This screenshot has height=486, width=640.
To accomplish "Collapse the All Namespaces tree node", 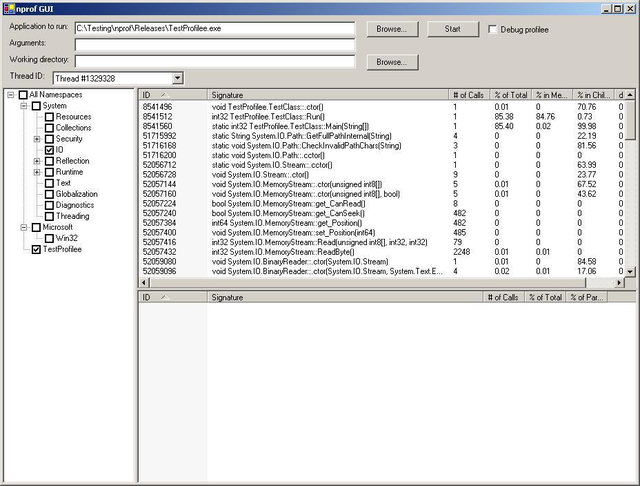I will tap(11, 95).
